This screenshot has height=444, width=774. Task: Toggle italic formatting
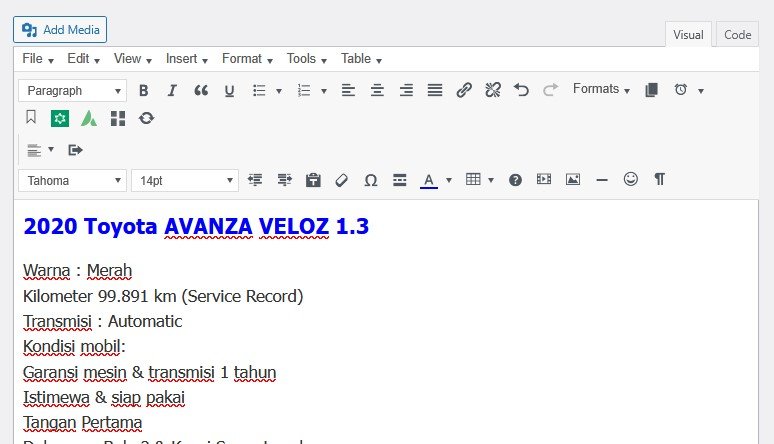(172, 90)
